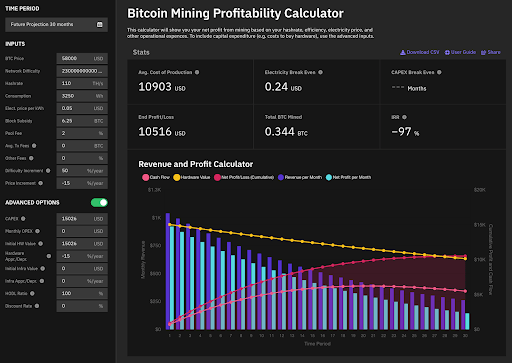Click the IRR info icon
Viewport: 512px width, 363px height.
tap(404, 117)
